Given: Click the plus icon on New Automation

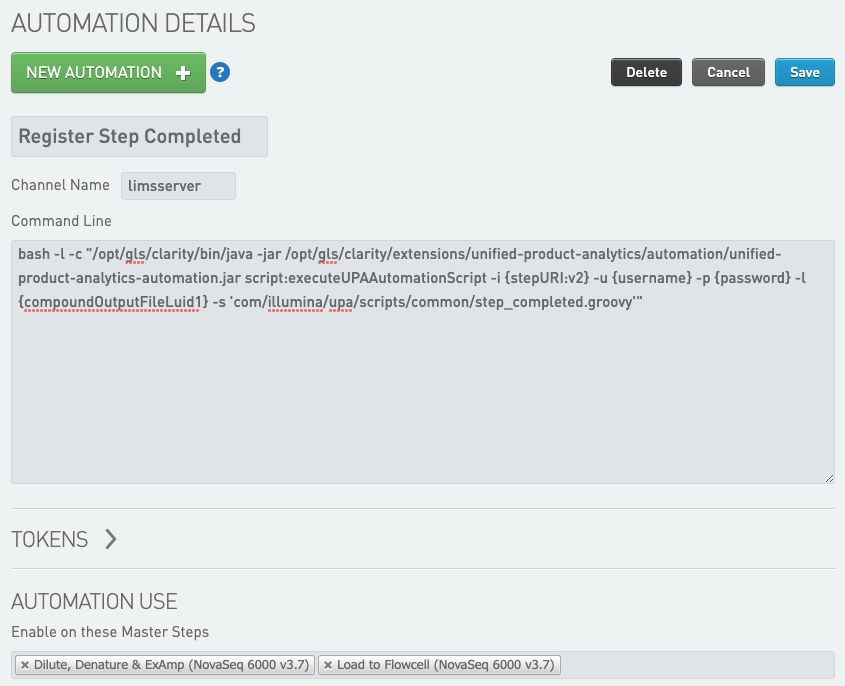Looking at the screenshot, I should (182, 73).
